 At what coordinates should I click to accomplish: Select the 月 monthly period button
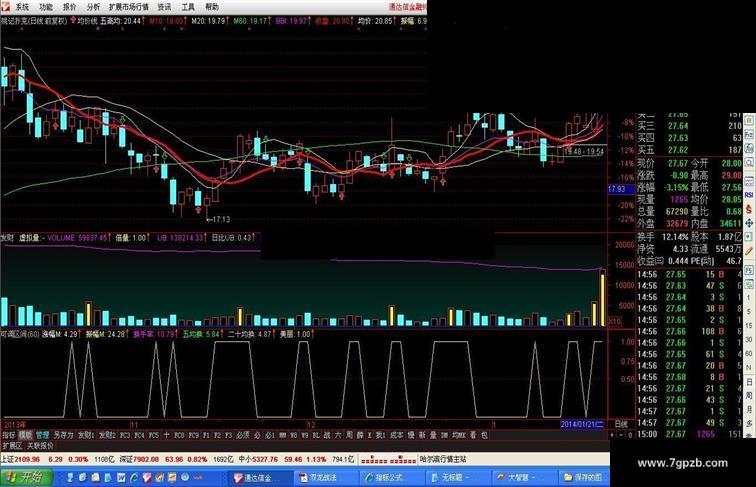coord(749,409)
